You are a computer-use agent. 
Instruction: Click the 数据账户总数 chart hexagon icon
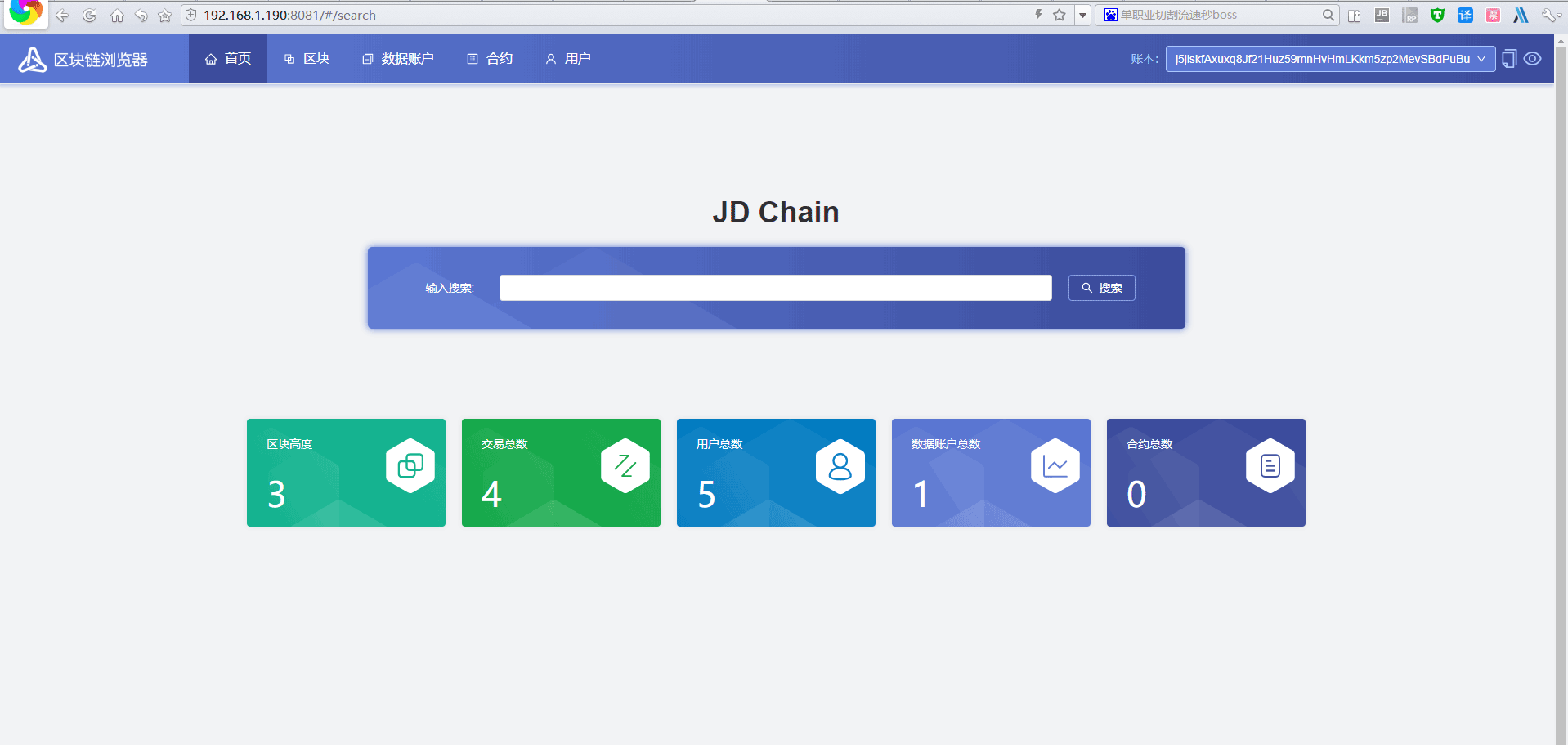pos(1055,466)
